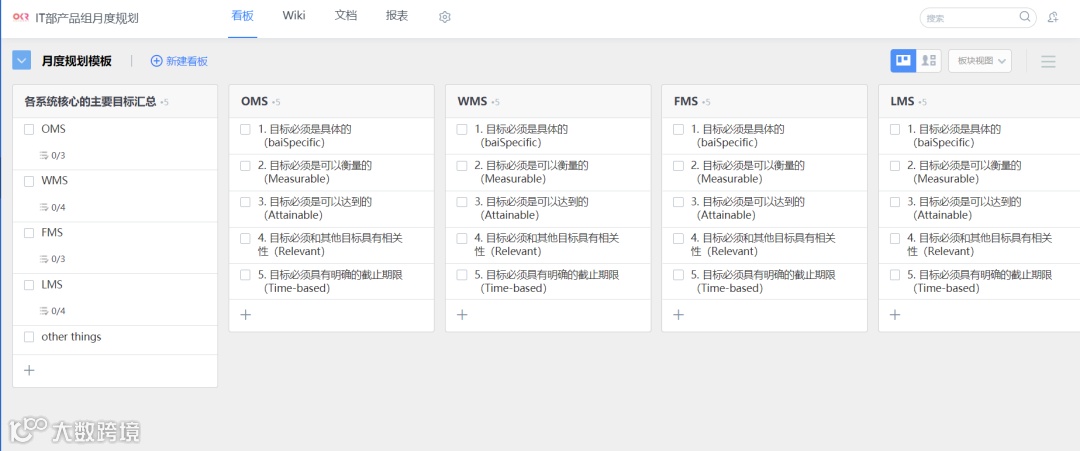Expand the 月度规划模板 board dropdown arrow

click(x=21, y=61)
